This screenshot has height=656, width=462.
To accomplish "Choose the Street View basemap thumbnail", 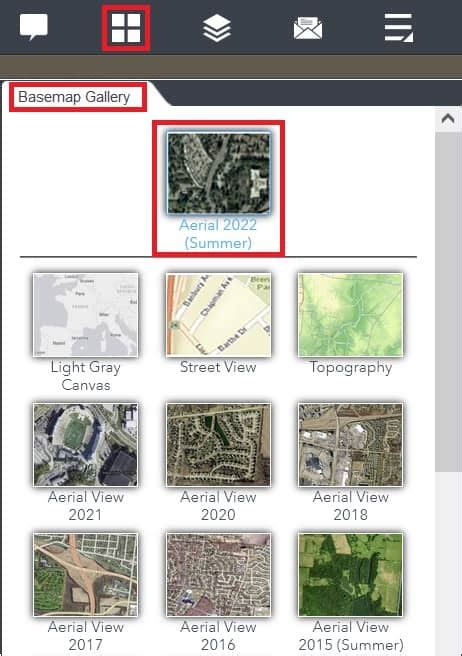I will [x=218, y=315].
